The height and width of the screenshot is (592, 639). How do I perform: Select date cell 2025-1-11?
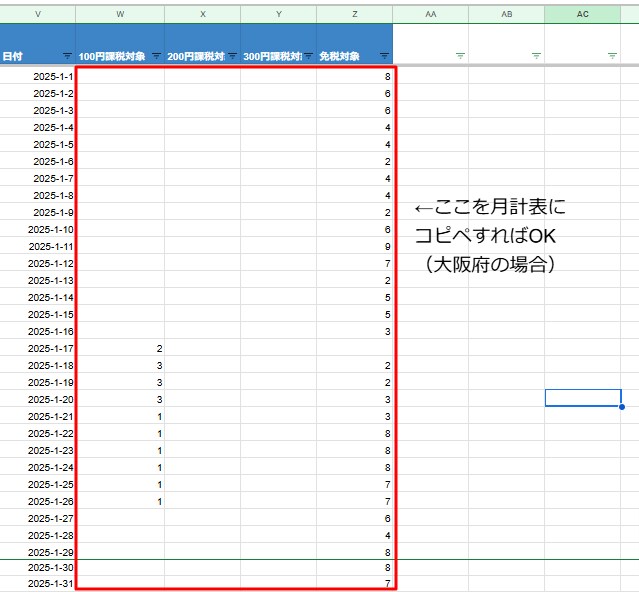37,246
